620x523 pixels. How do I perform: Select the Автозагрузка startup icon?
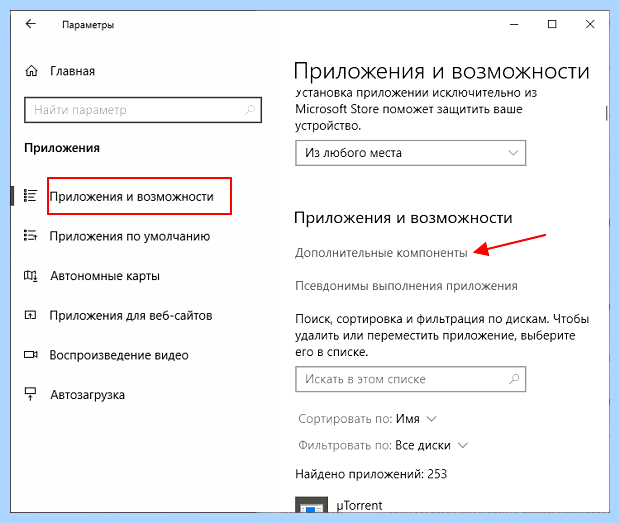click(30, 394)
